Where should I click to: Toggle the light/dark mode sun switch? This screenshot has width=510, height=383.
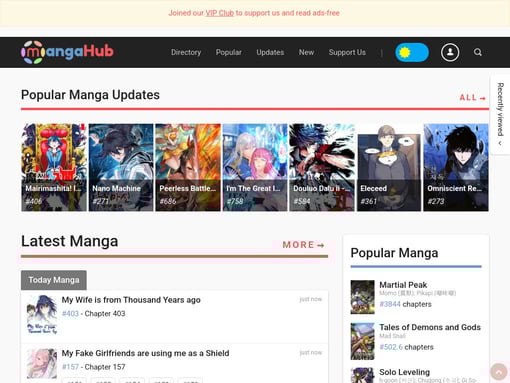click(x=412, y=52)
